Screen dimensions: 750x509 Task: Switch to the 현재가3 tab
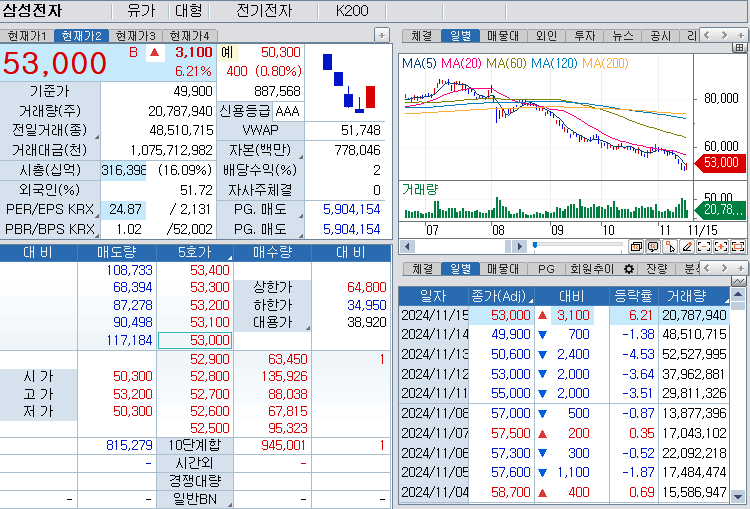[135, 35]
